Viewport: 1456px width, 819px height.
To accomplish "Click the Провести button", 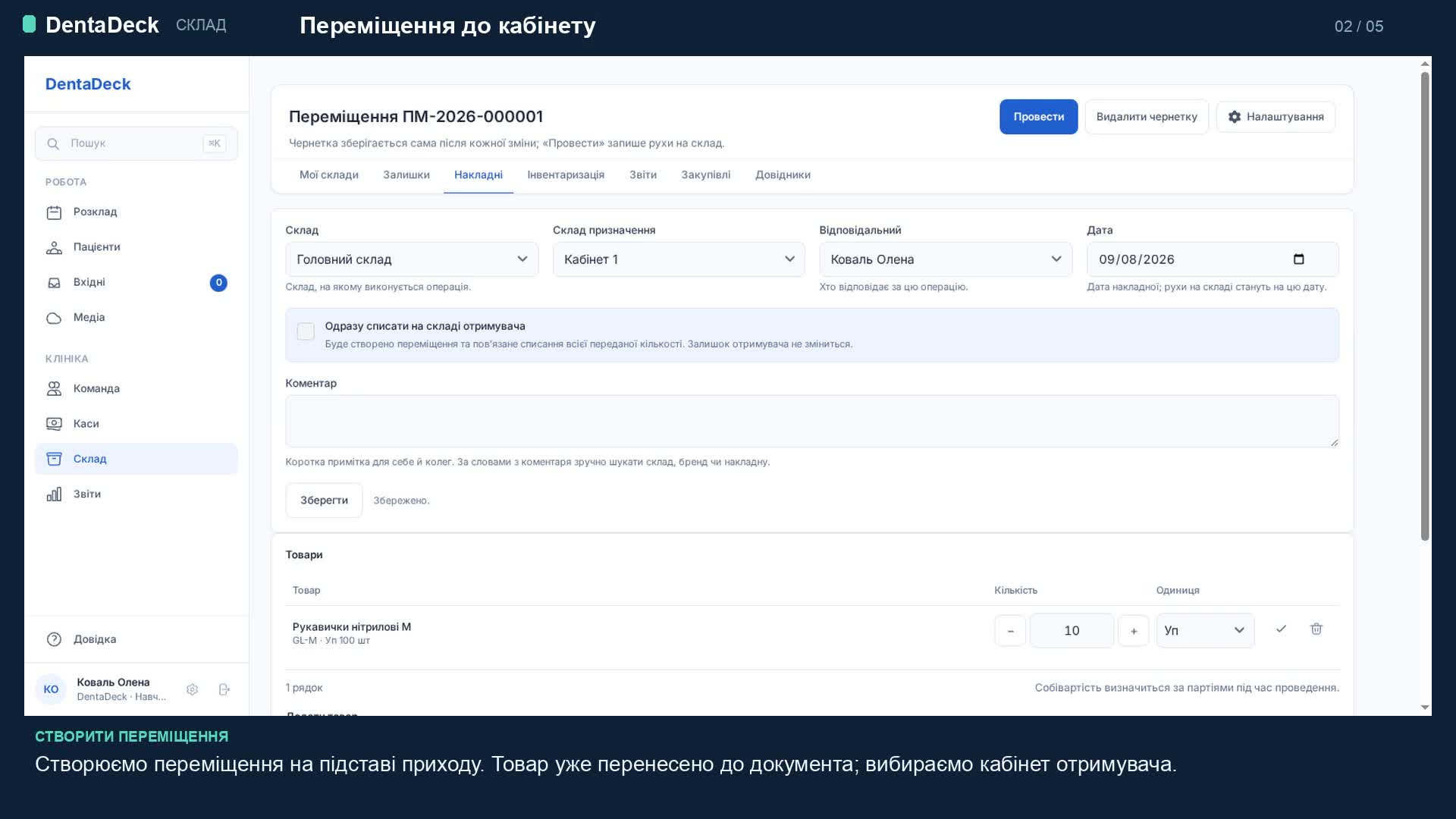I will [x=1038, y=117].
